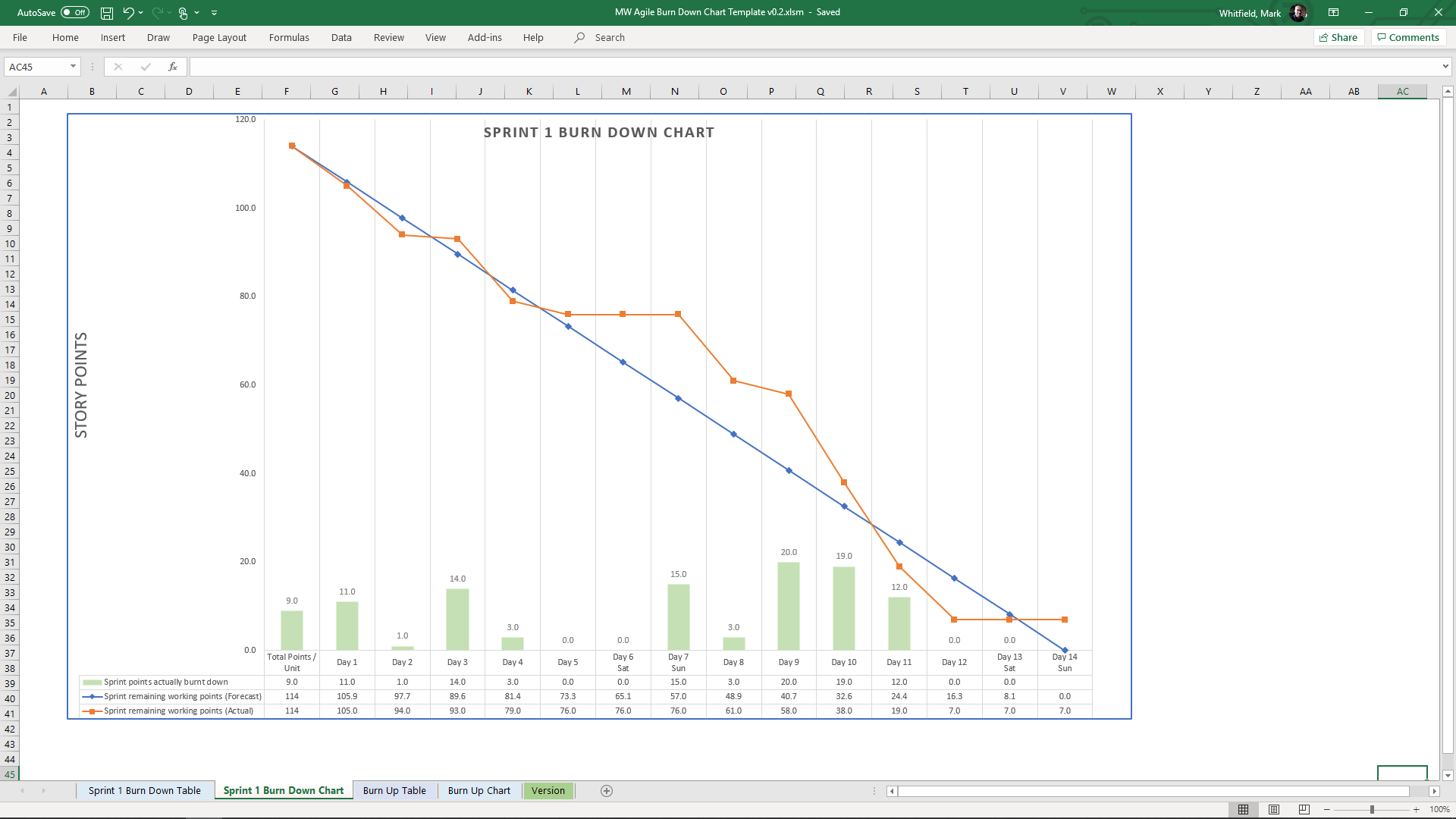Open Ribbon Display Options icon

click(1333, 13)
